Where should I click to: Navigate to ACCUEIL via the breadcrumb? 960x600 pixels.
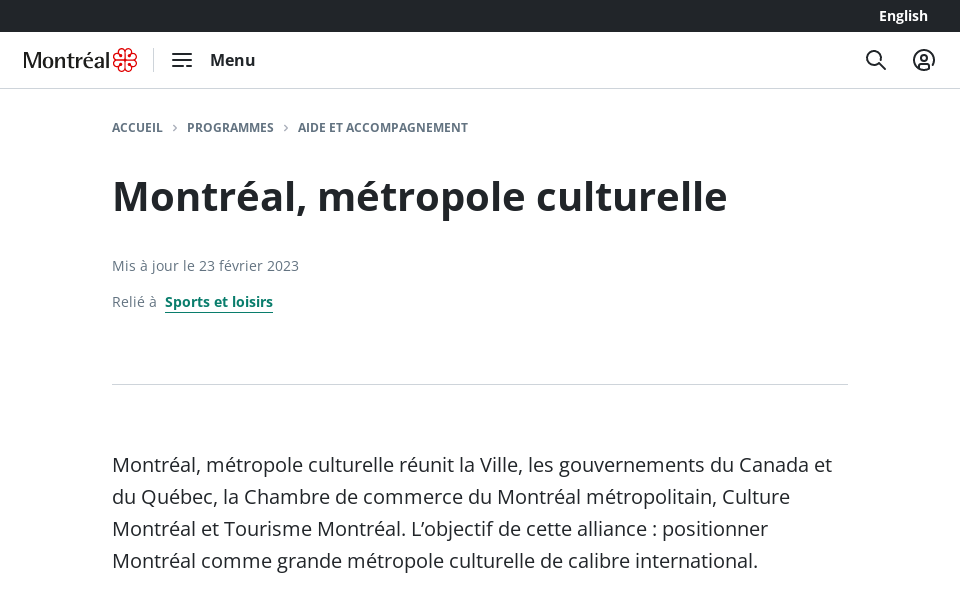click(137, 127)
